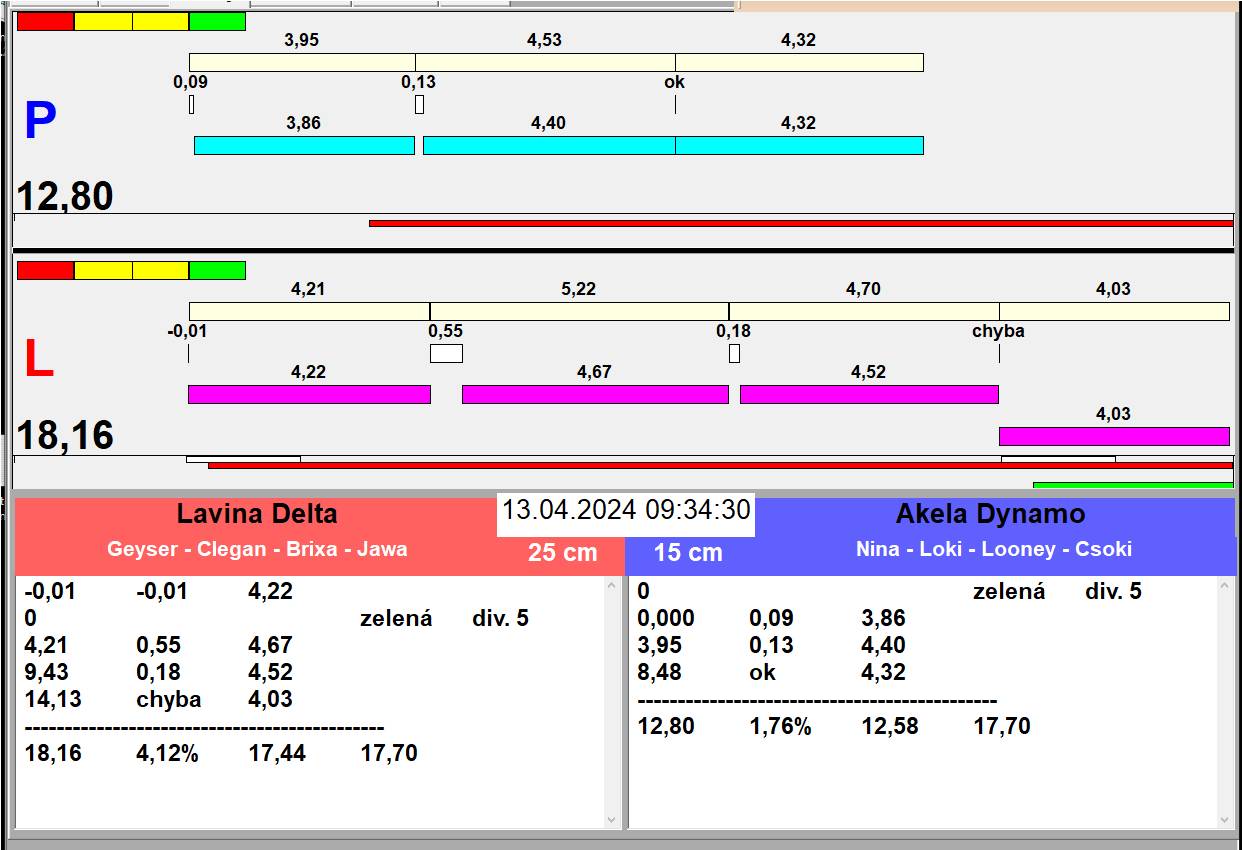The width and height of the screenshot is (1242, 850).
Task: Click the magenta 4,03 rerun bar
Action: pos(1113,436)
